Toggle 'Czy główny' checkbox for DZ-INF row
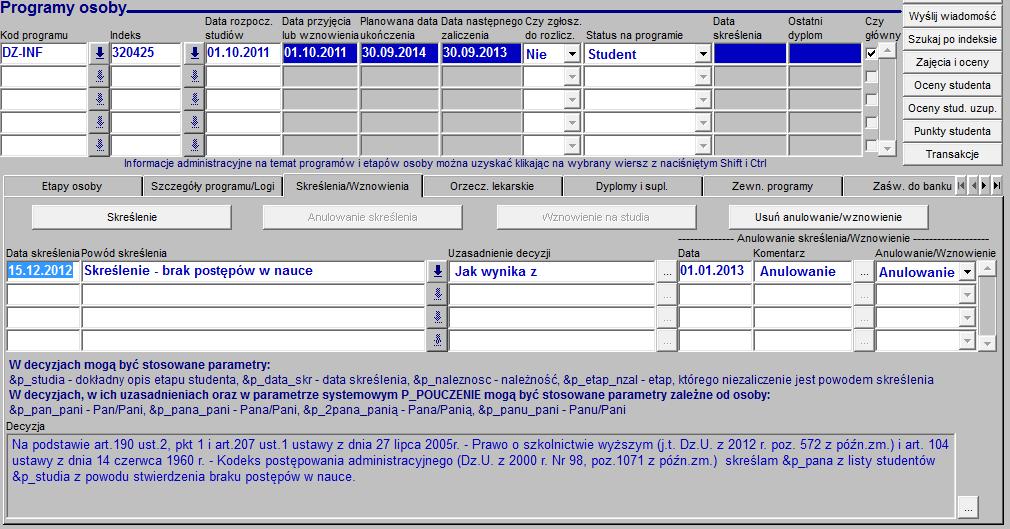Image resolution: width=1010 pixels, height=529 pixels. (x=871, y=53)
